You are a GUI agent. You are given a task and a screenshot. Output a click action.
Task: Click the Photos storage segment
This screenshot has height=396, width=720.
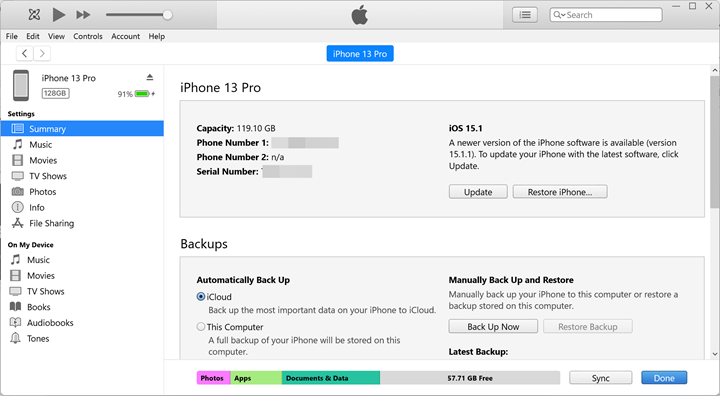coord(214,378)
